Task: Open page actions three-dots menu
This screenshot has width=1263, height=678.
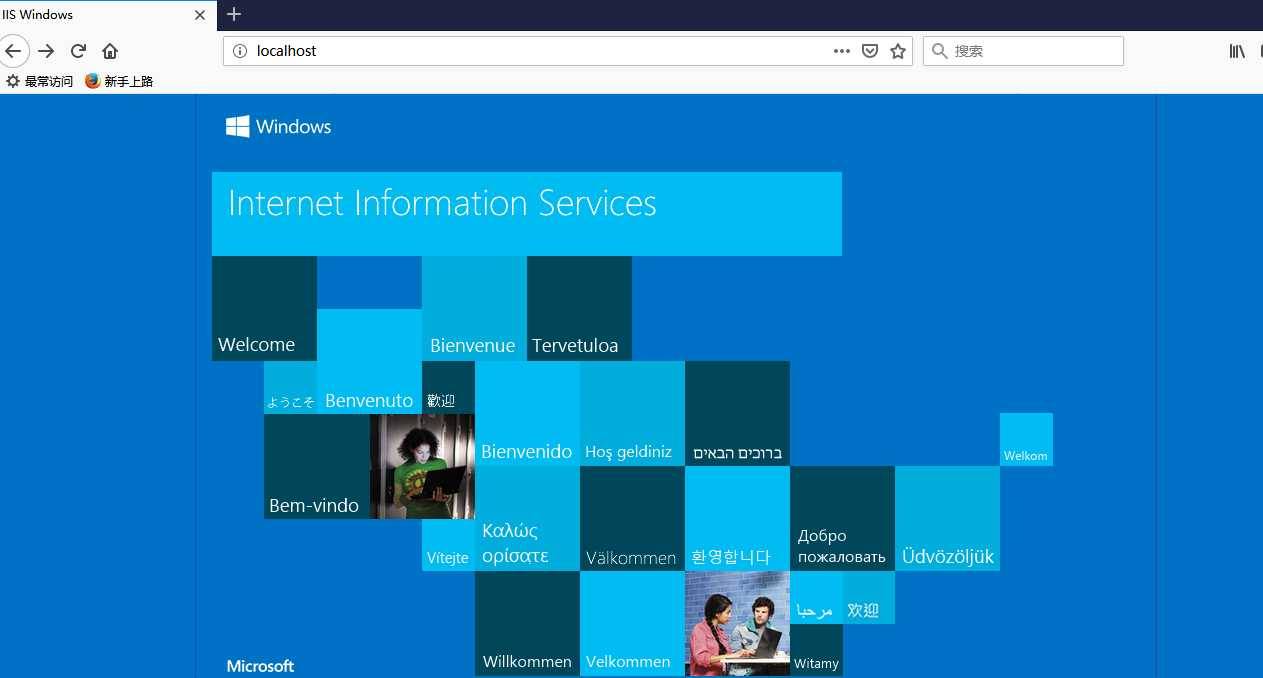Action: tap(842, 51)
